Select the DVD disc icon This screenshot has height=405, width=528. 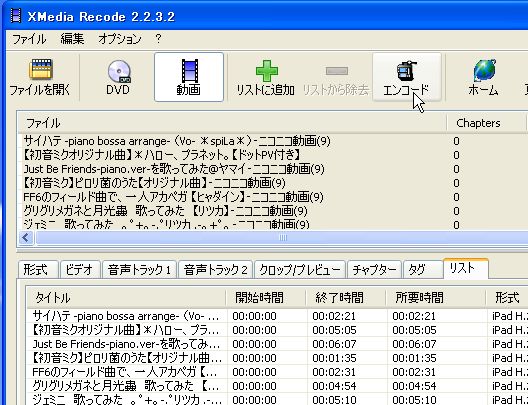coord(118,77)
